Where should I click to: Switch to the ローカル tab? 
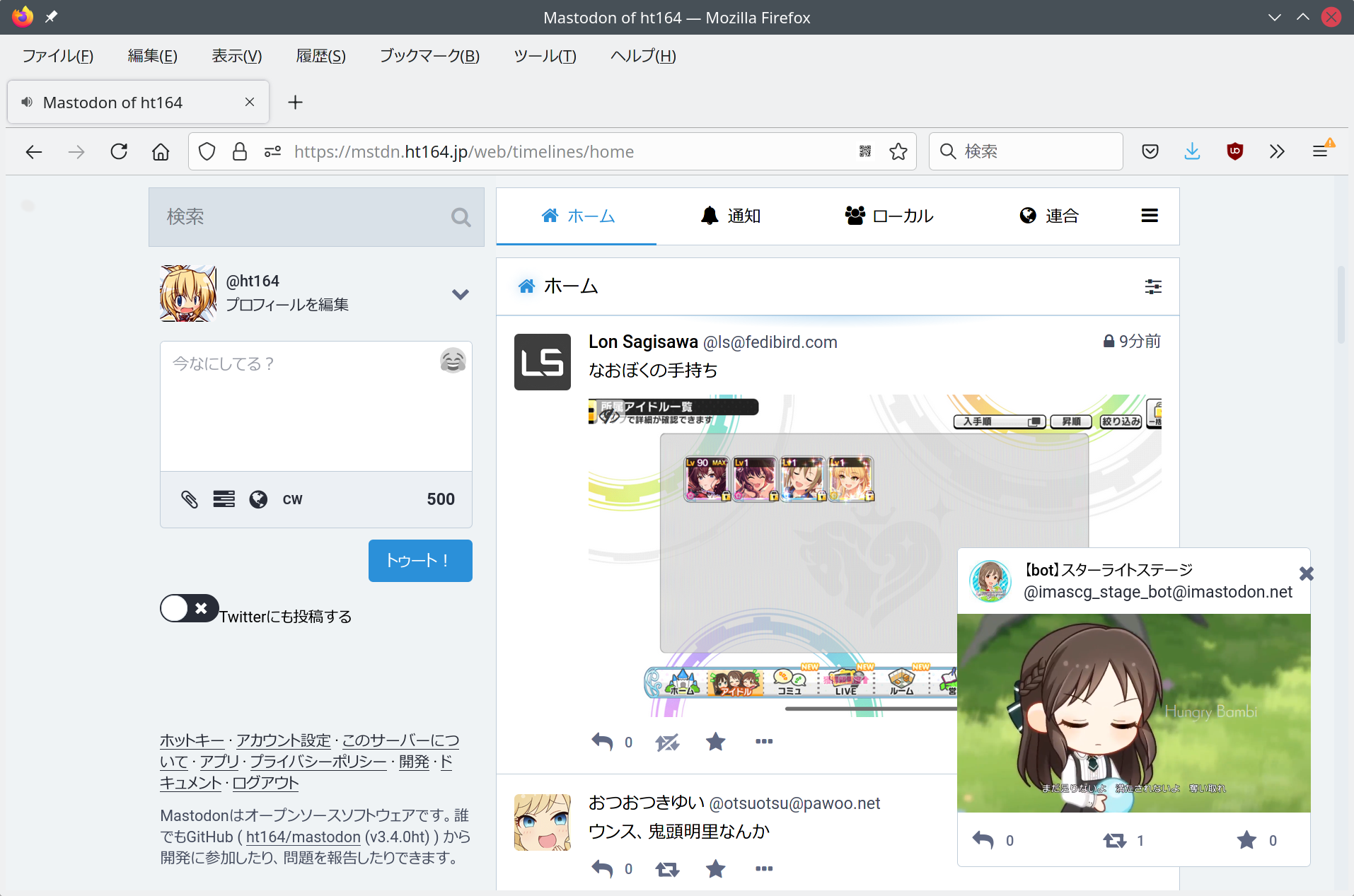[x=889, y=216]
